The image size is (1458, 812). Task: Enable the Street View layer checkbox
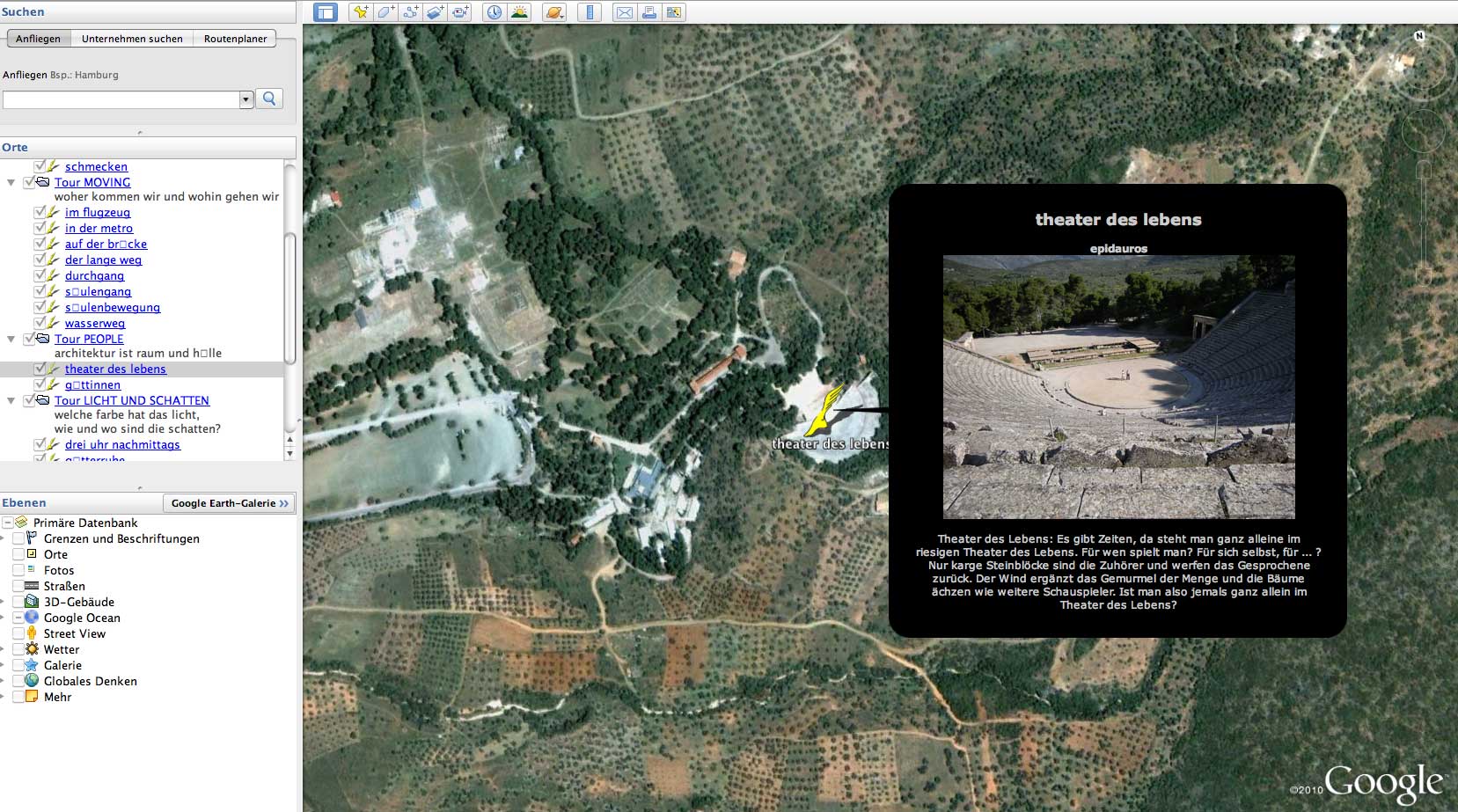pyautogui.click(x=18, y=633)
